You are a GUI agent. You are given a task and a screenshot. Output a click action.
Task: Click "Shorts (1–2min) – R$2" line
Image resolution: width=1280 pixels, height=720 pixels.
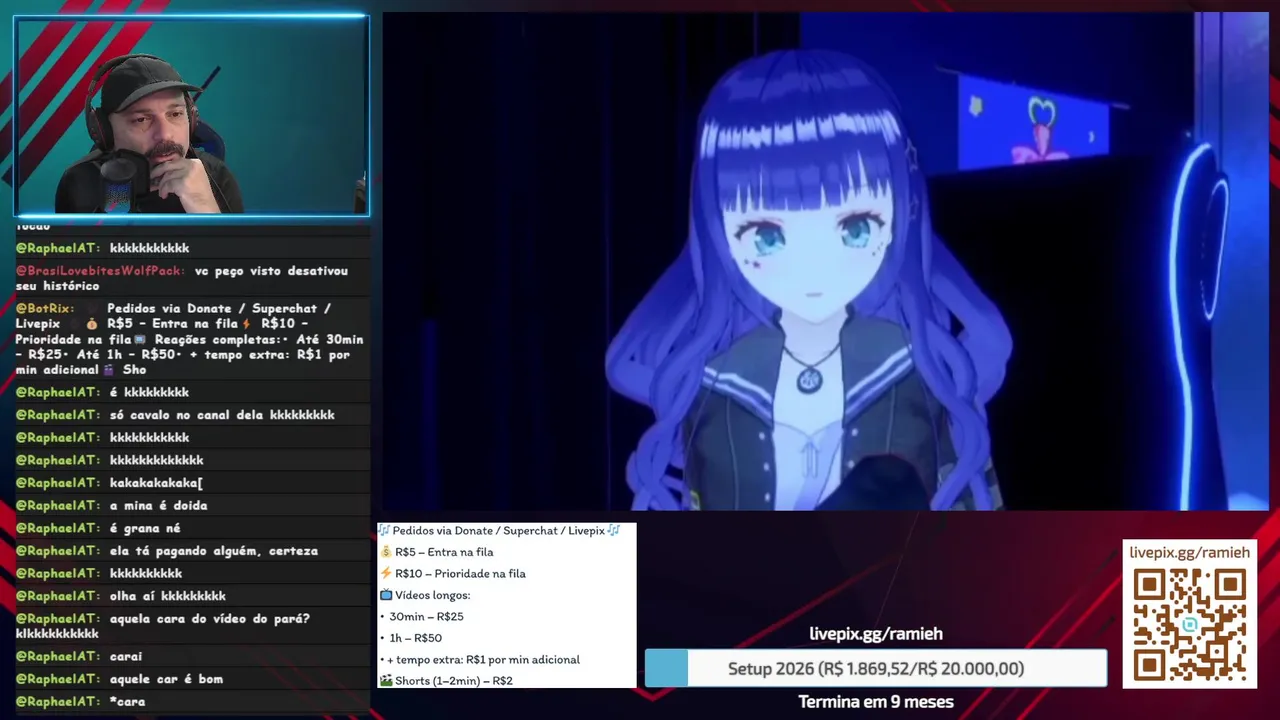tap(454, 681)
